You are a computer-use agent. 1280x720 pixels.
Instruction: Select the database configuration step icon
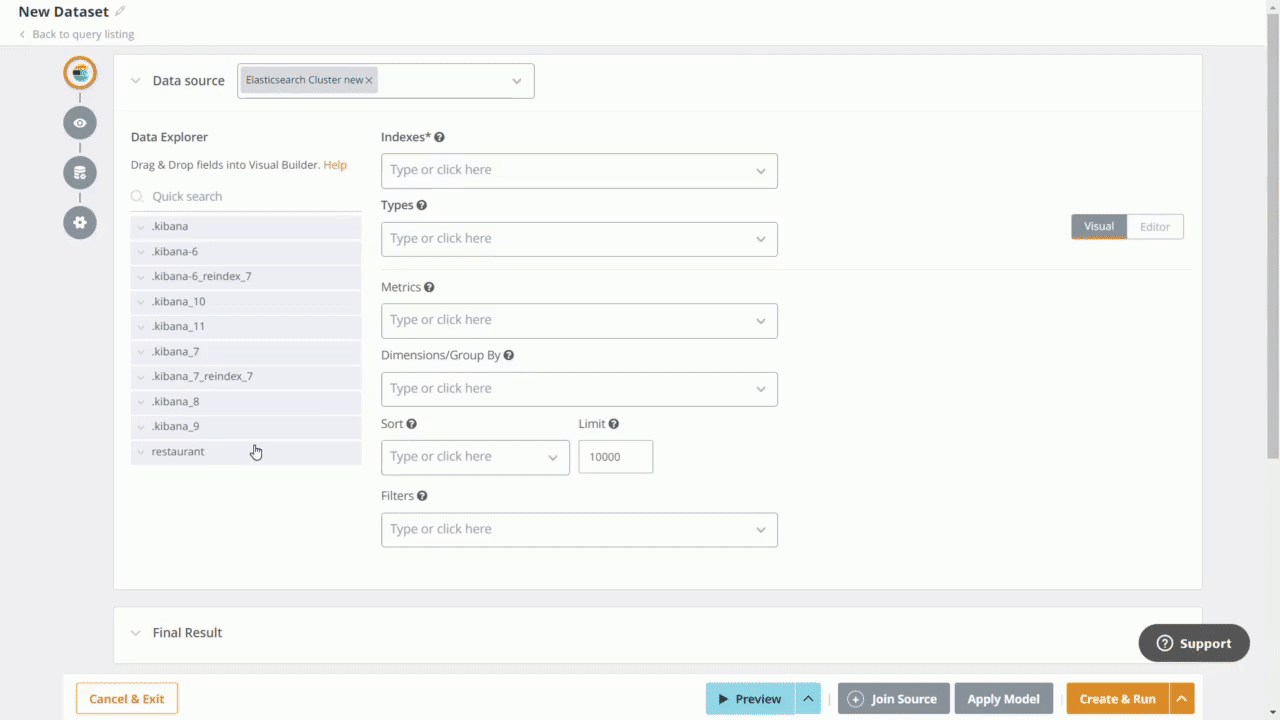[x=79, y=172]
